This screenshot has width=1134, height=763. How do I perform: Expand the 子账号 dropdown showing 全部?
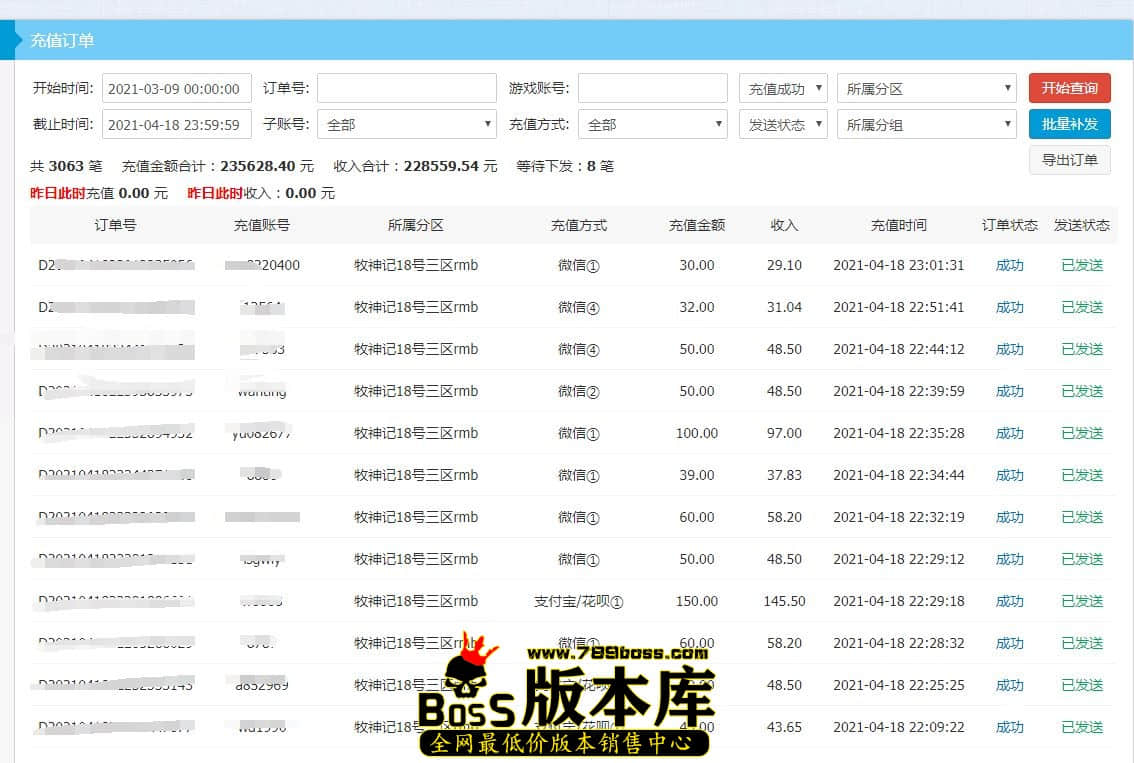click(x=406, y=124)
